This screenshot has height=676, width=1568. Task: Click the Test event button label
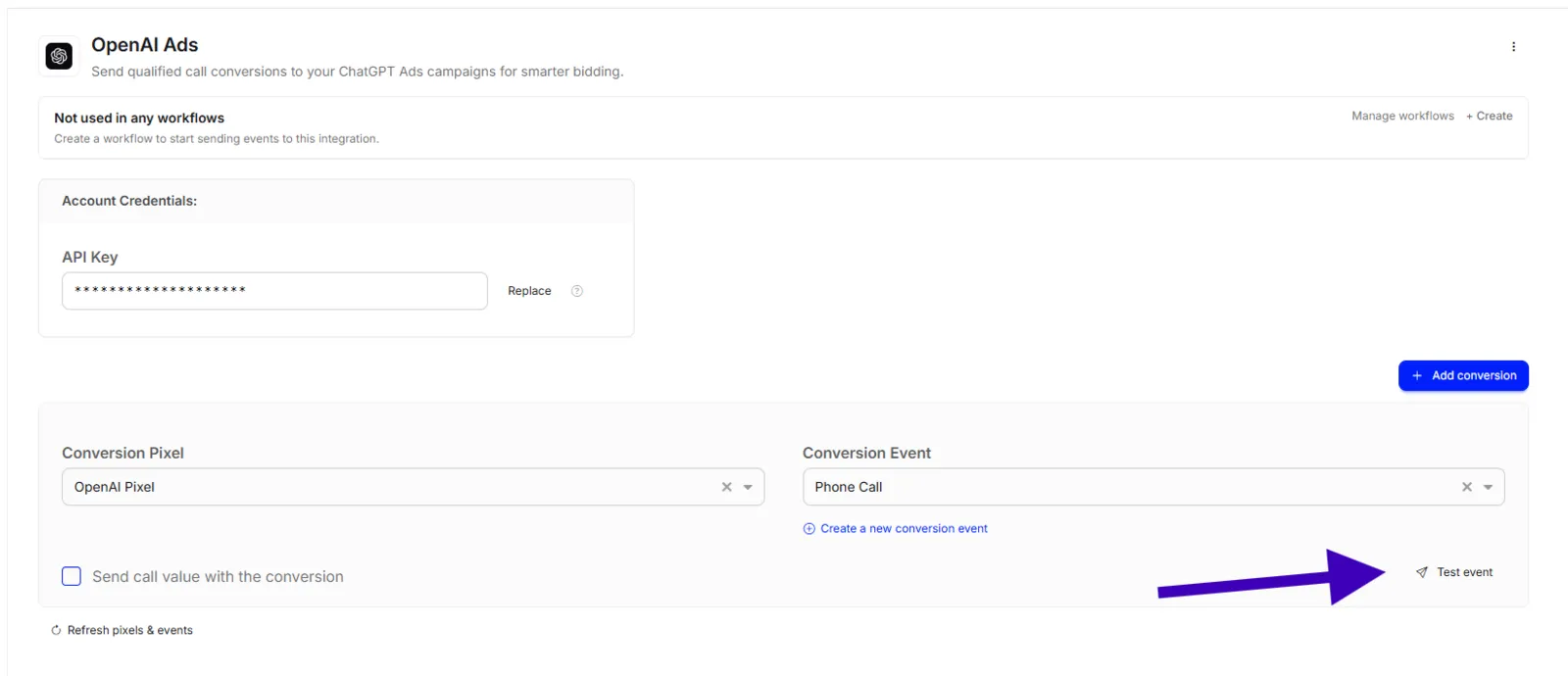click(1464, 572)
